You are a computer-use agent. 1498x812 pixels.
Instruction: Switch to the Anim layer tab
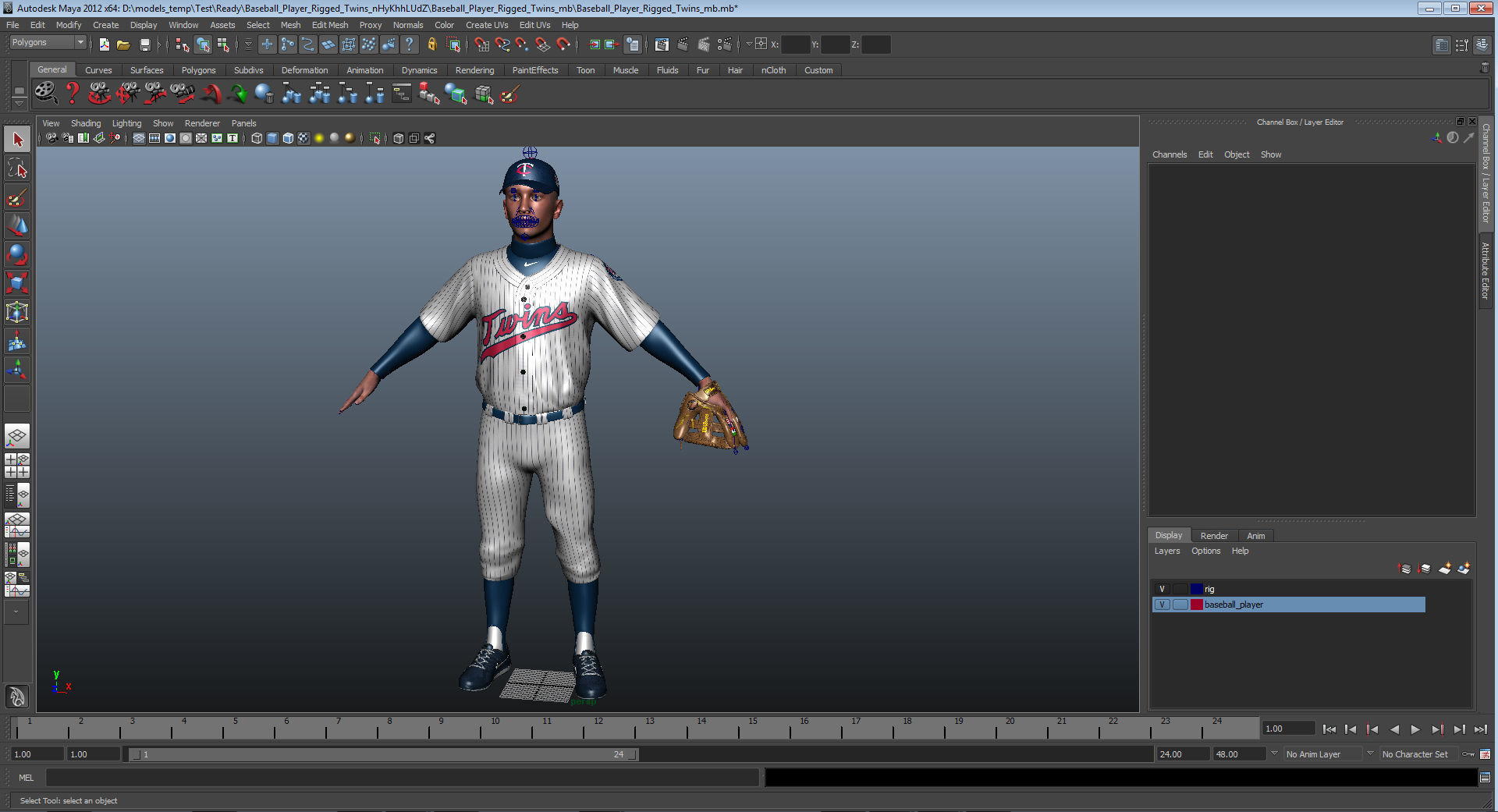click(1255, 536)
